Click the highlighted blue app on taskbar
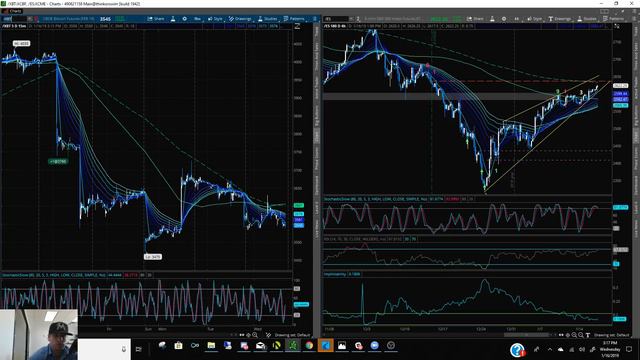Viewport: 640px width, 360px height. [x=325, y=346]
